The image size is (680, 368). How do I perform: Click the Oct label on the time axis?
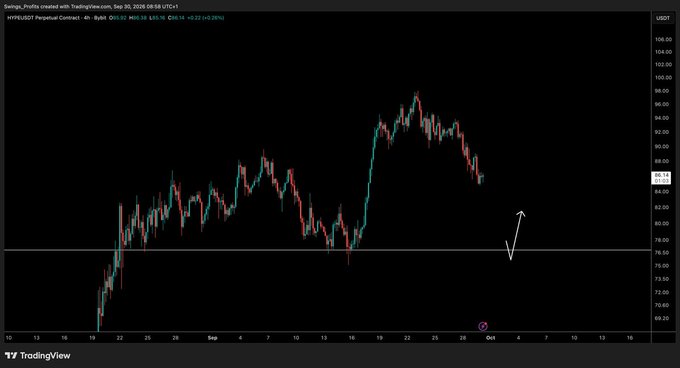click(x=490, y=338)
